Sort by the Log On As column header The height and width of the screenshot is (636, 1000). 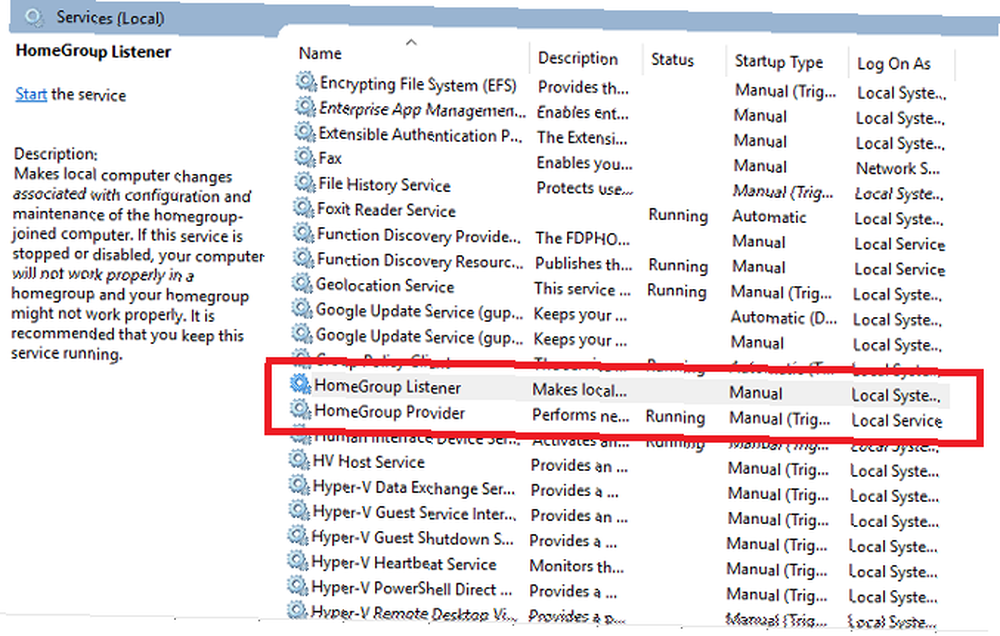point(893,64)
